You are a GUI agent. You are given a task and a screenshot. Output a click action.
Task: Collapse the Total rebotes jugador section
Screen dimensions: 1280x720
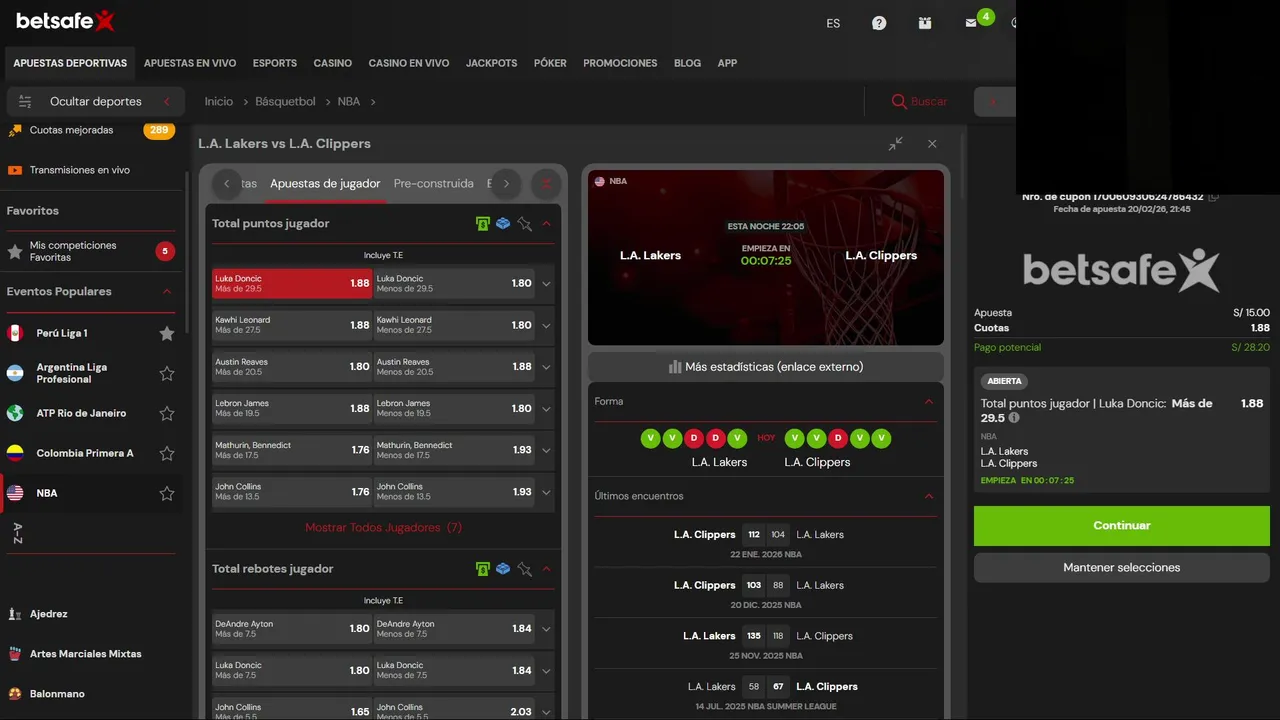[546, 569]
